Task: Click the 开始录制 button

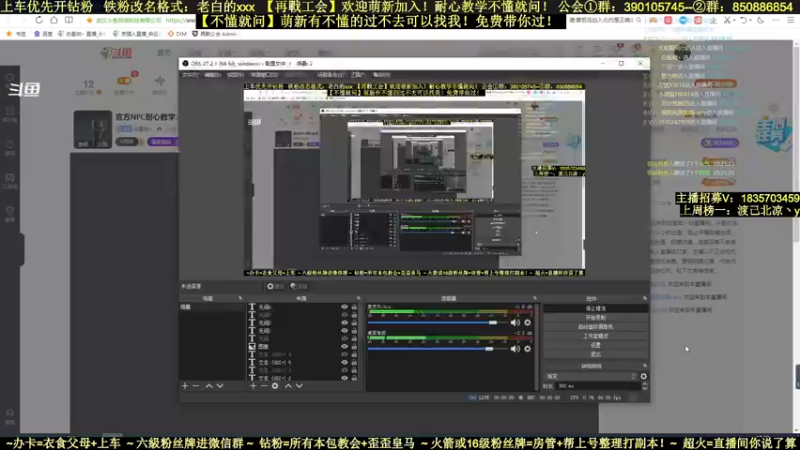Action: coord(595,318)
